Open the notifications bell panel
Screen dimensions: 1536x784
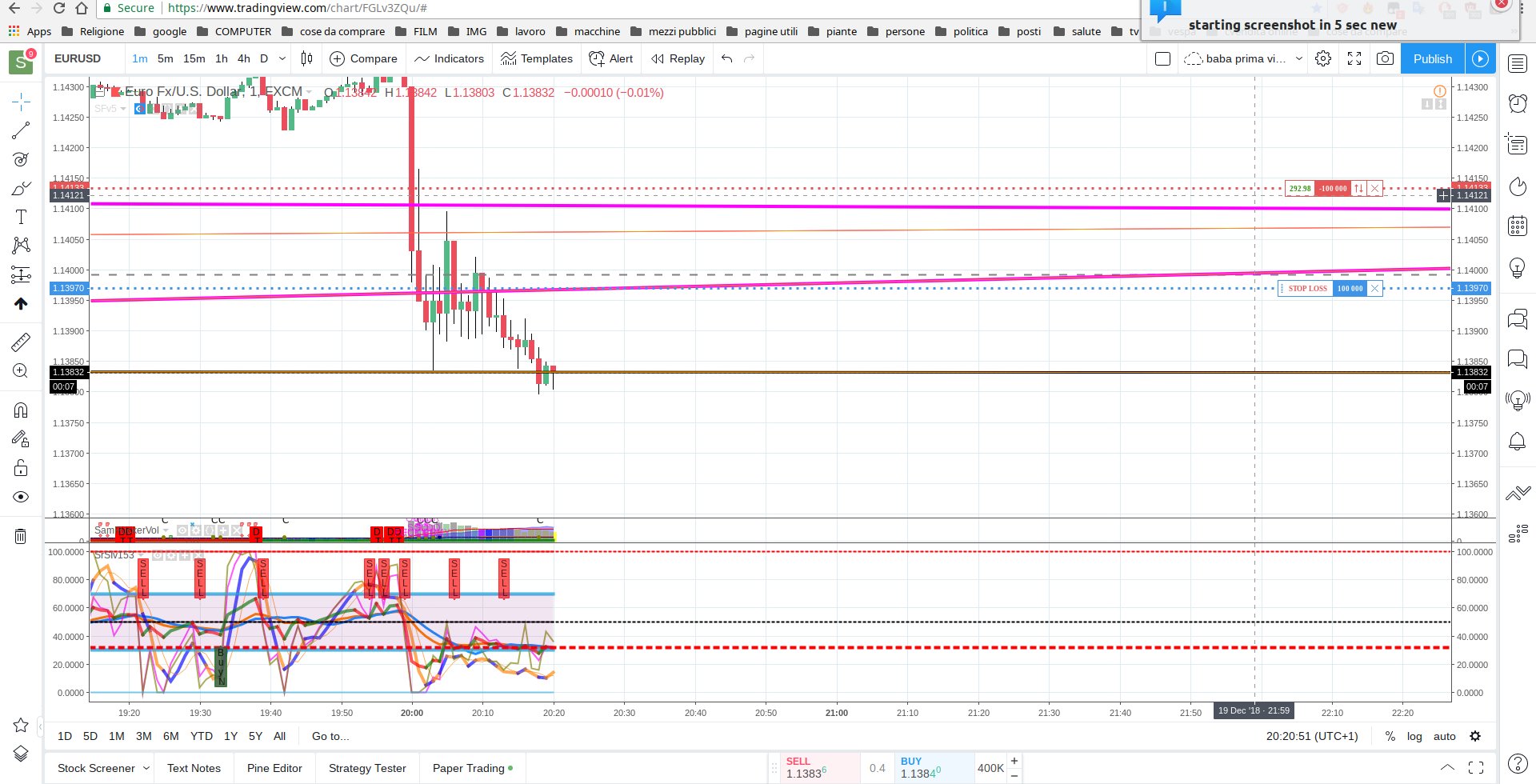click(x=1518, y=441)
